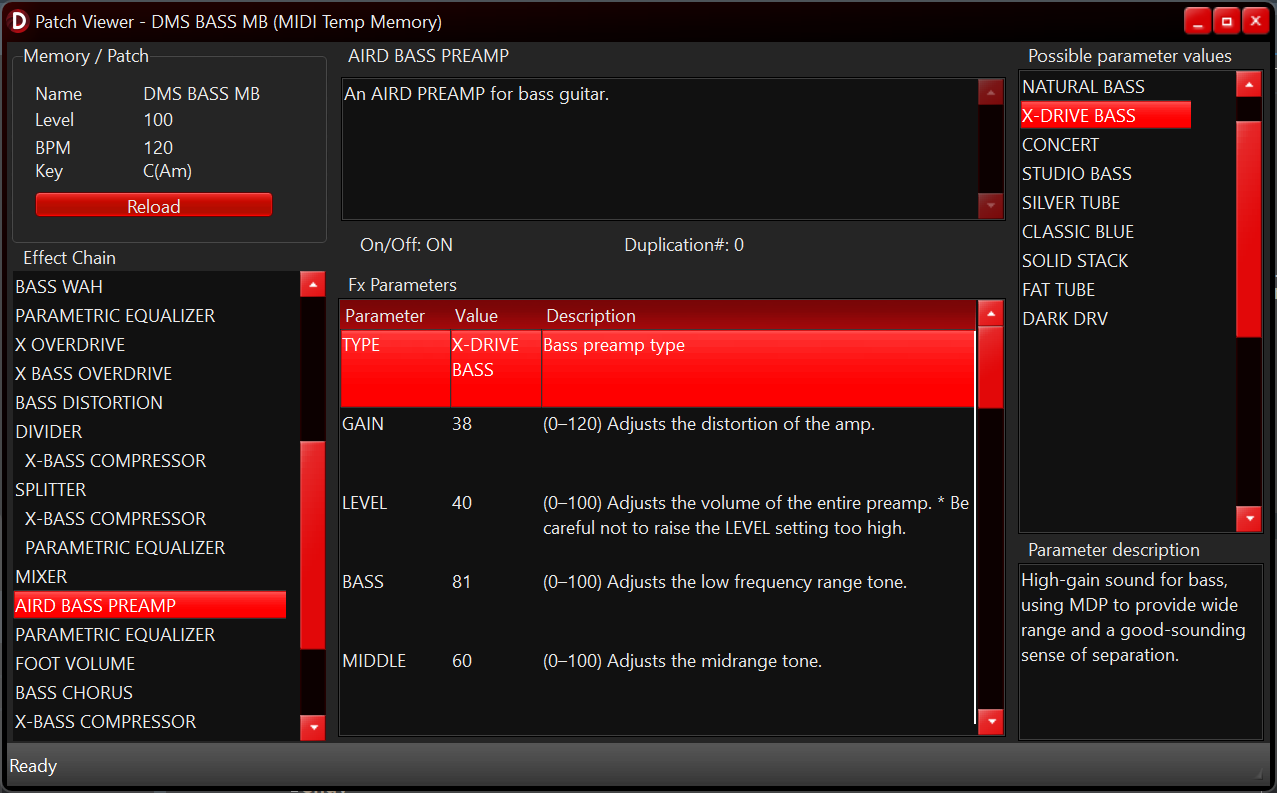Select FOOT VOLUME in the effect list
This screenshot has width=1277, height=793.
pyautogui.click(x=75, y=664)
